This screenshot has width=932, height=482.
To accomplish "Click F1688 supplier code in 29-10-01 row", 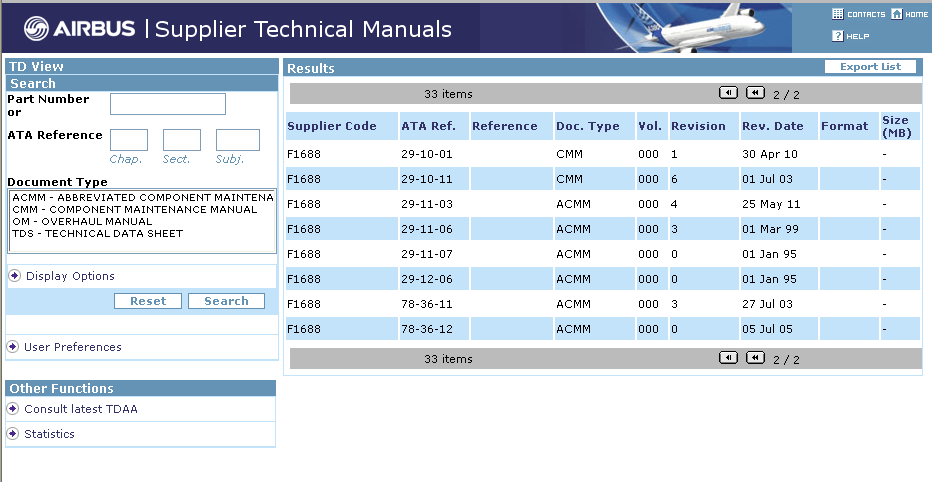I will click(304, 154).
